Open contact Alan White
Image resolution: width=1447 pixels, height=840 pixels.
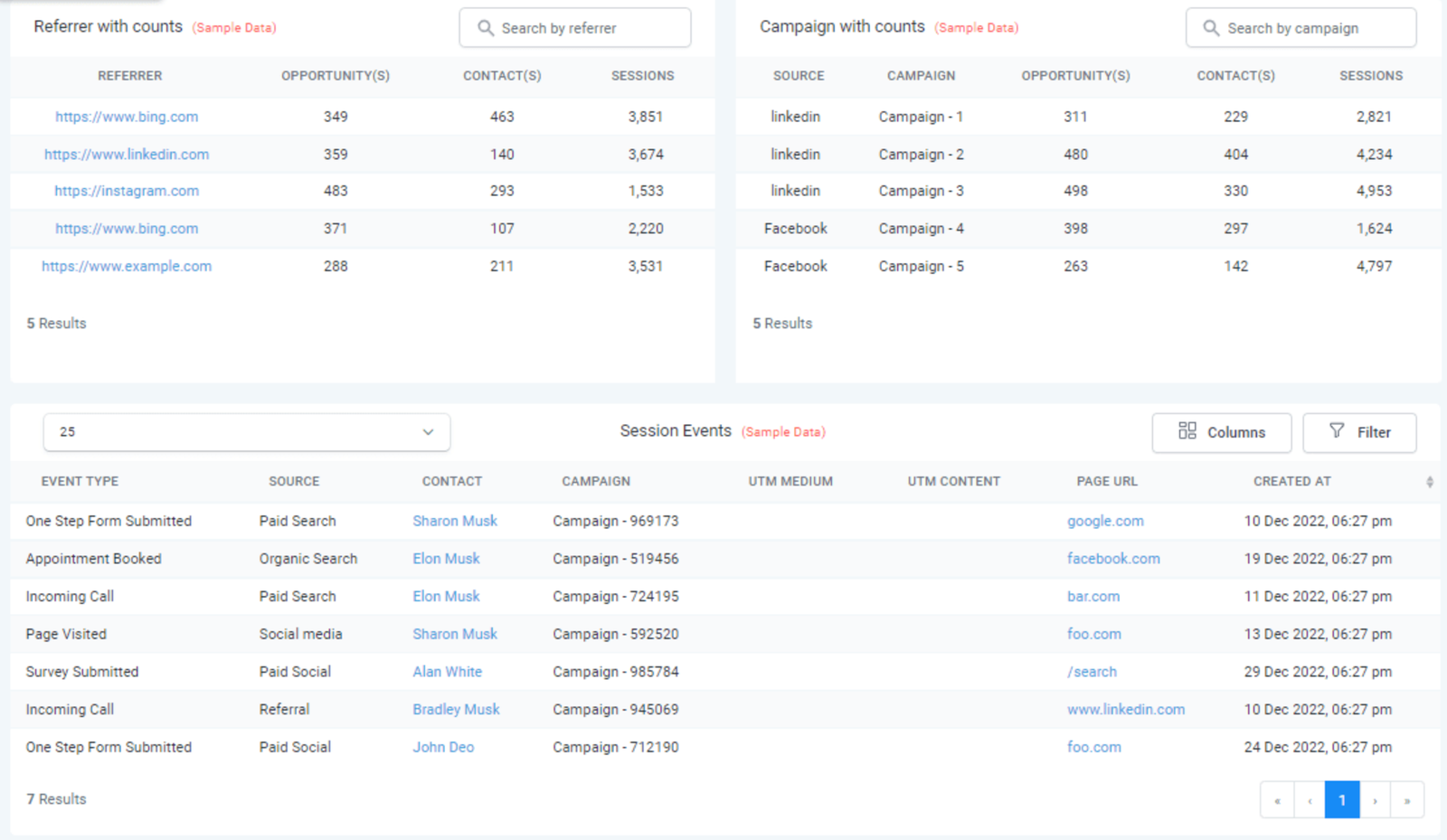point(447,672)
